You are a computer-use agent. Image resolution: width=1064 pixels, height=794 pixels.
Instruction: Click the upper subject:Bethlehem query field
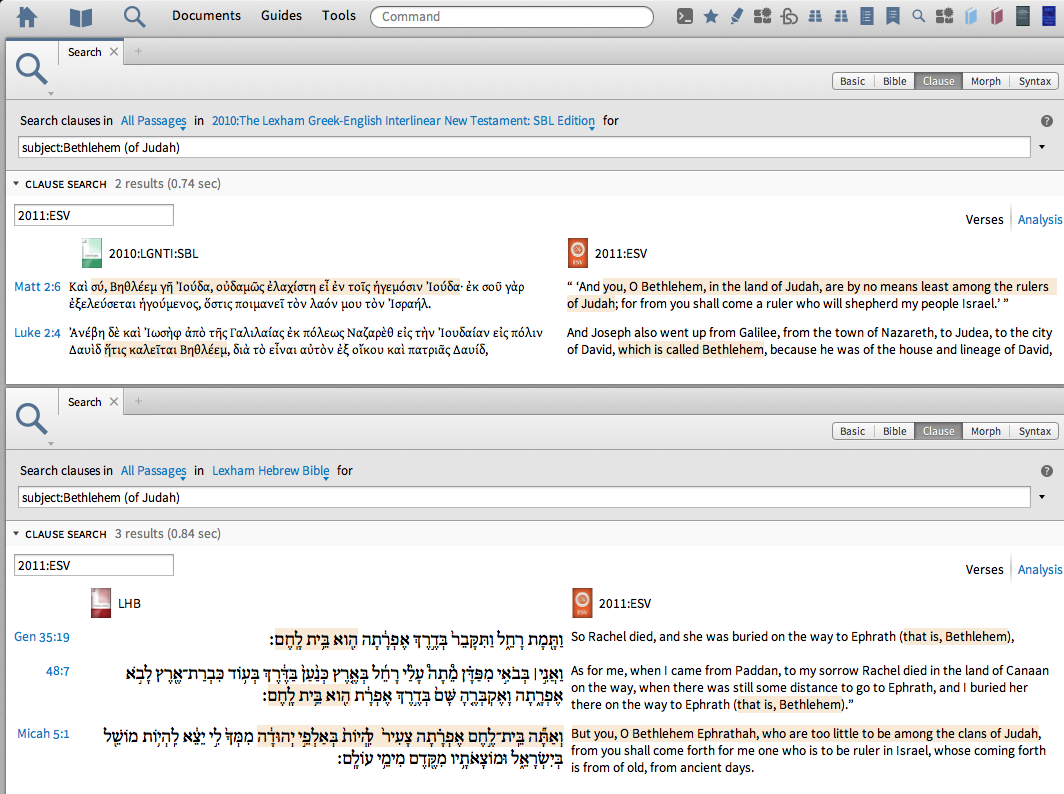click(524, 147)
